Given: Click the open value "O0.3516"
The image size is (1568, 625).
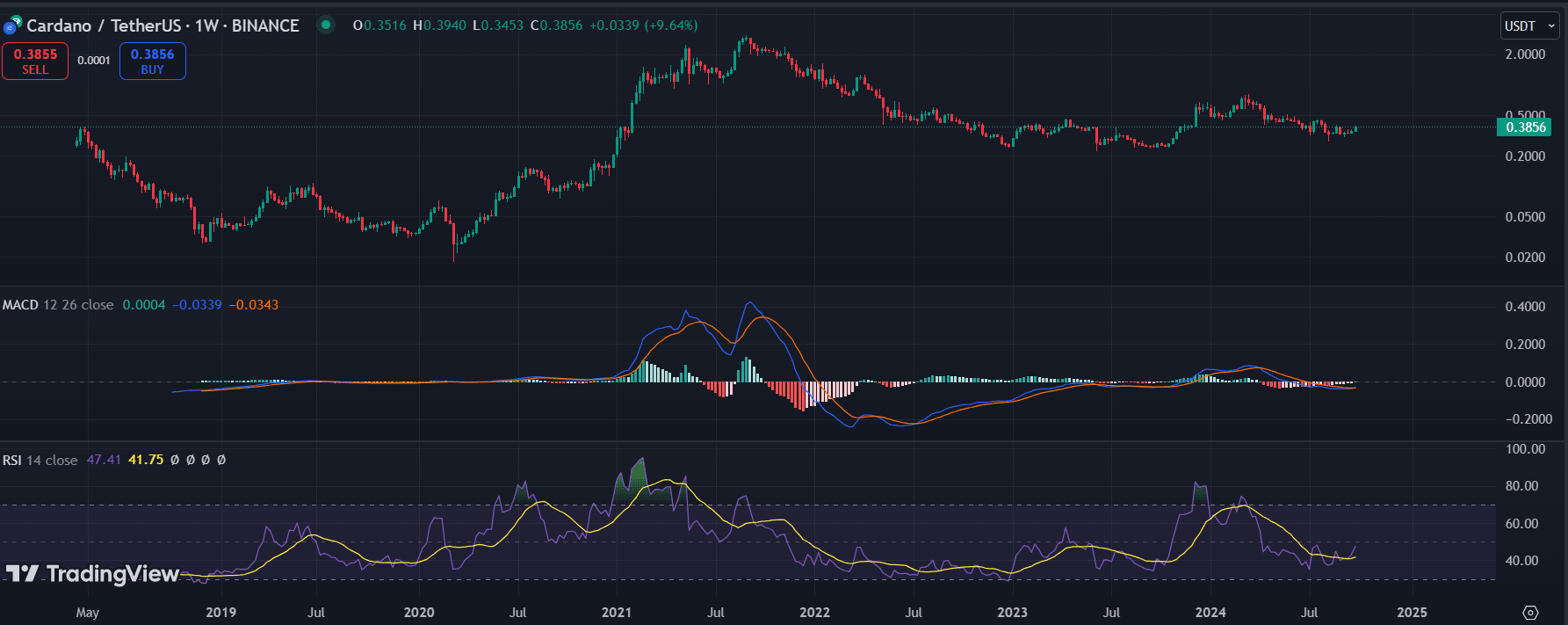Looking at the screenshot, I should coord(379,25).
